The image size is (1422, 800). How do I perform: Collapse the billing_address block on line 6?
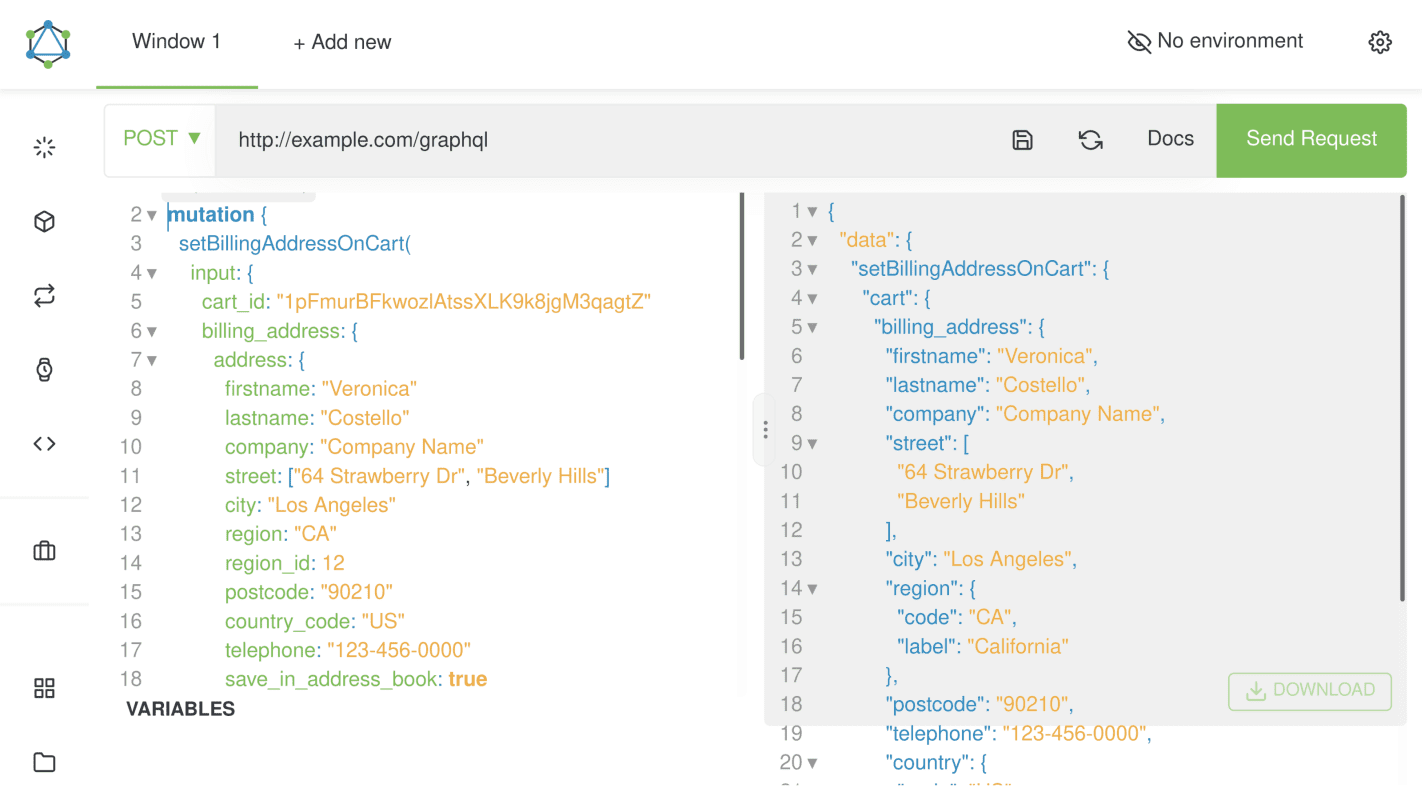click(x=152, y=331)
